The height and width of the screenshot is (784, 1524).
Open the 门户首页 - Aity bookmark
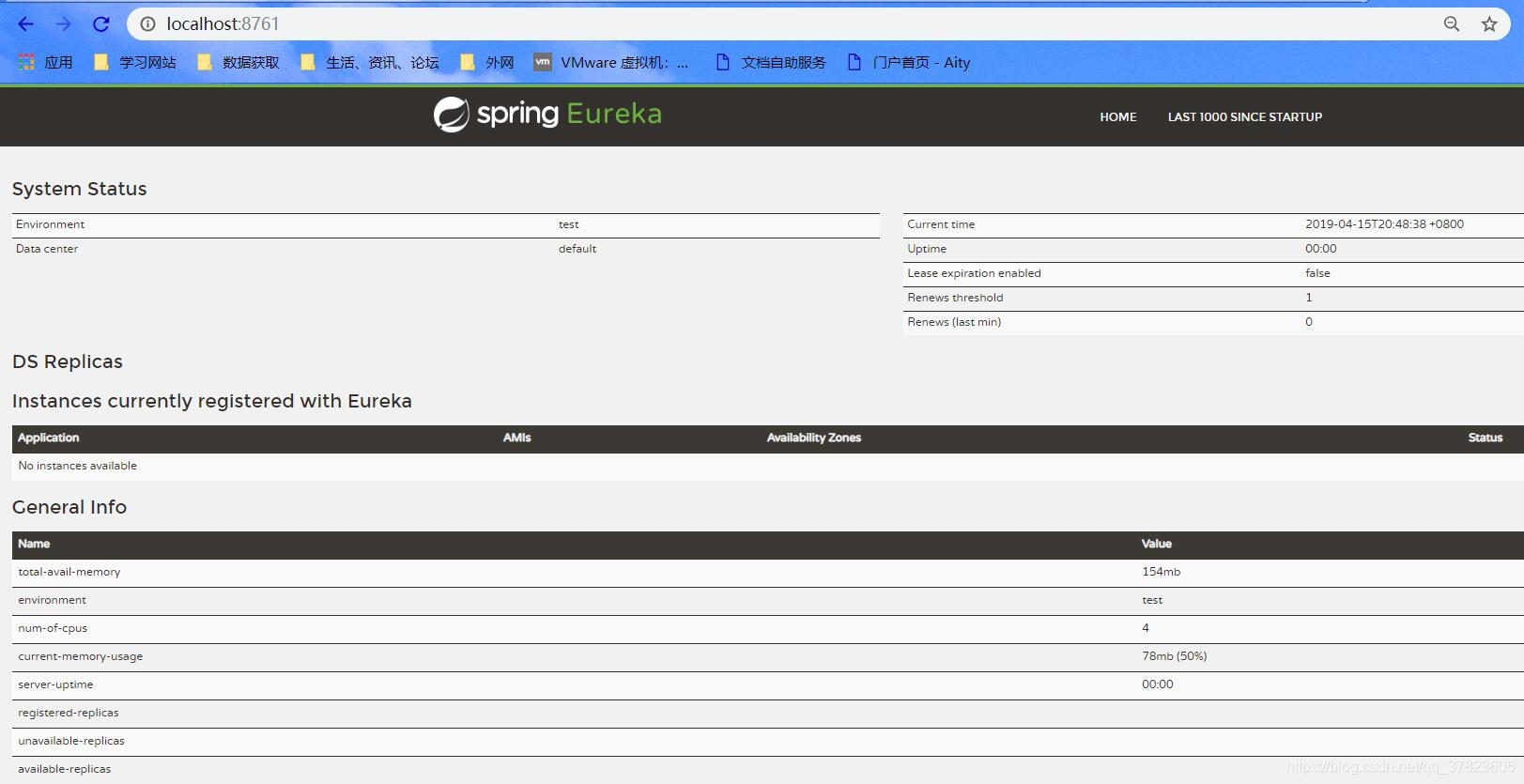[909, 62]
